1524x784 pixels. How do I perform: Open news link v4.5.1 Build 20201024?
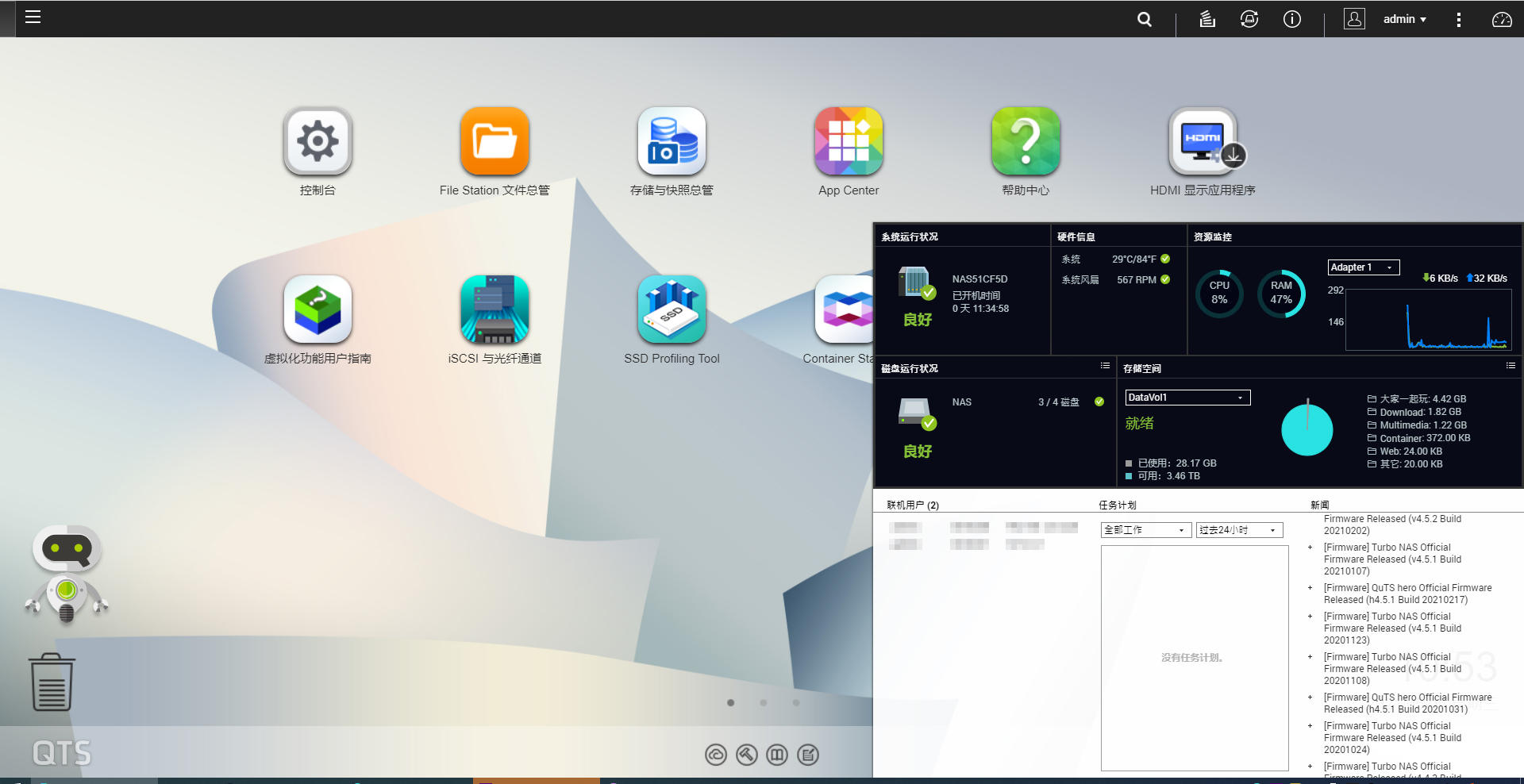[1392, 738]
